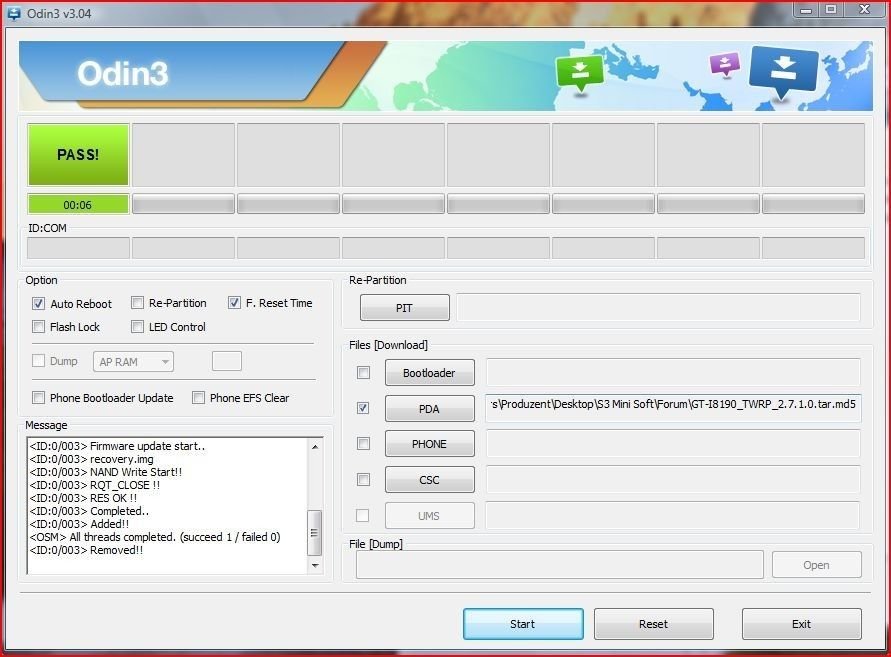Click the green download icon in banner
The width and height of the screenshot is (891, 657).
(x=580, y=73)
